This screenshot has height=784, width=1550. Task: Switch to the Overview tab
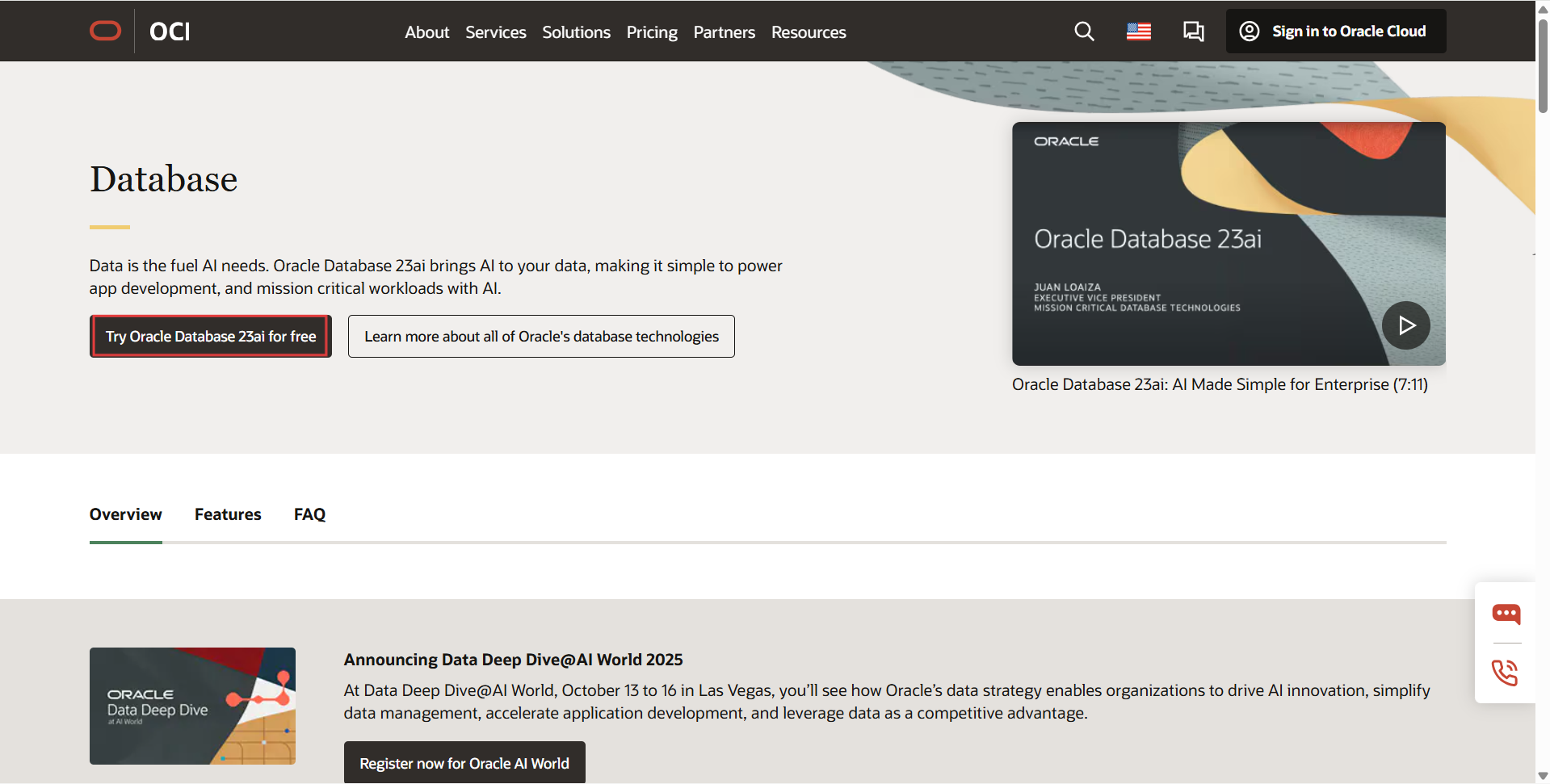[x=125, y=514]
